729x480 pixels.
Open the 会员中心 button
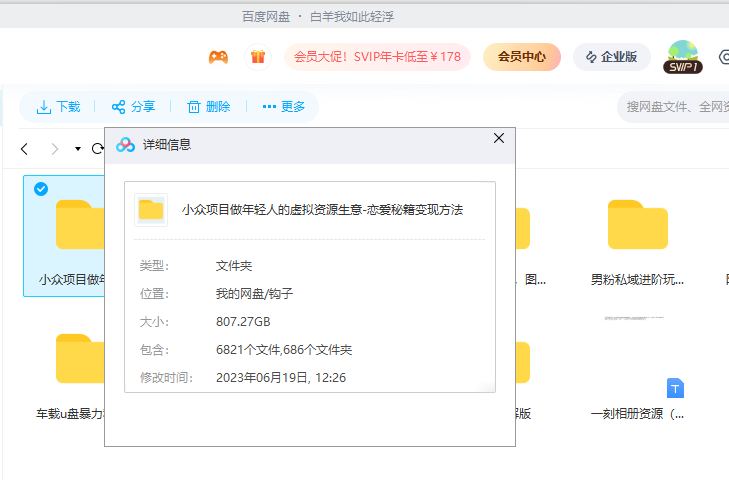pyautogui.click(x=521, y=57)
